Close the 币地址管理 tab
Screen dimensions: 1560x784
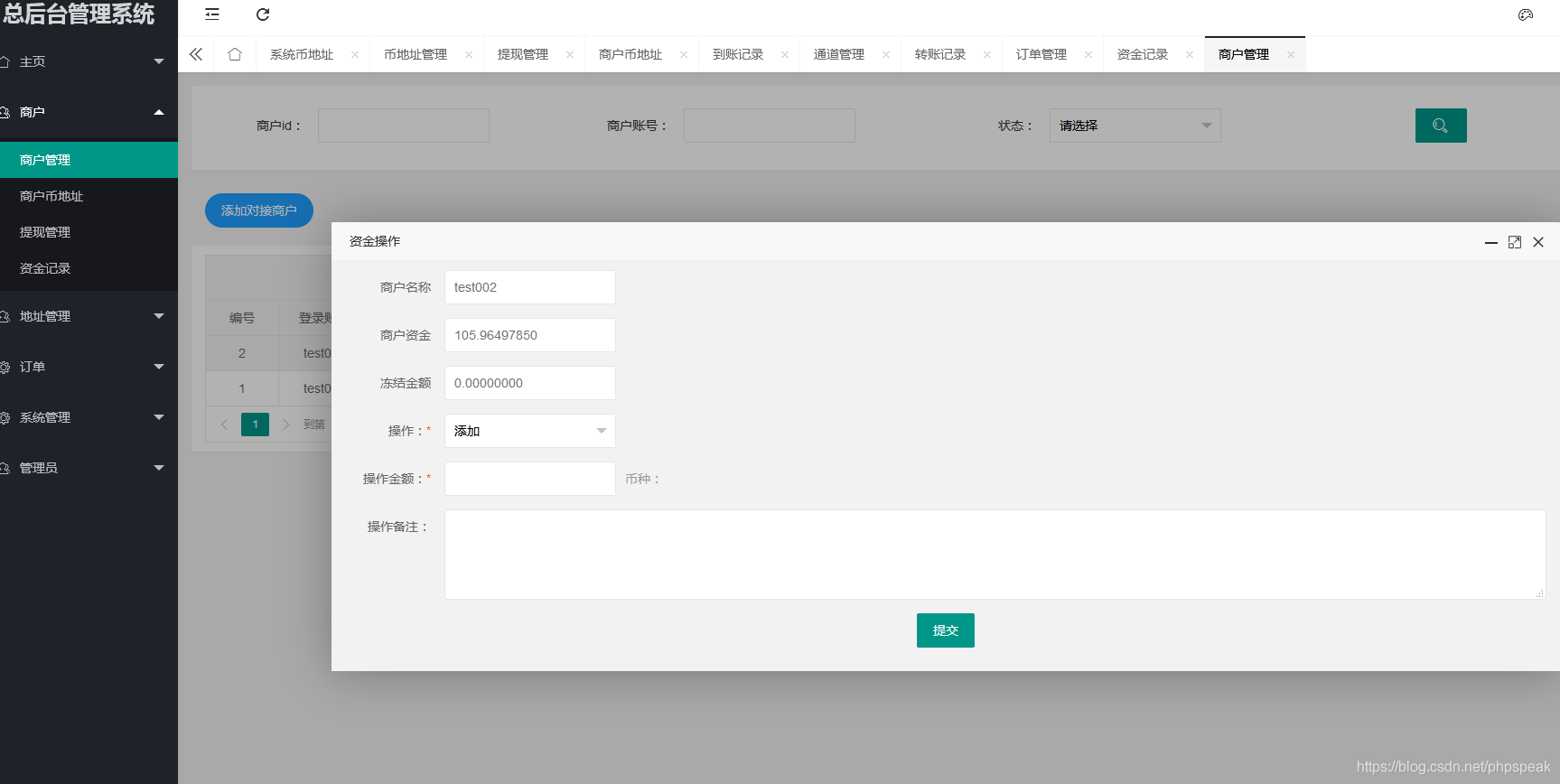coord(469,55)
